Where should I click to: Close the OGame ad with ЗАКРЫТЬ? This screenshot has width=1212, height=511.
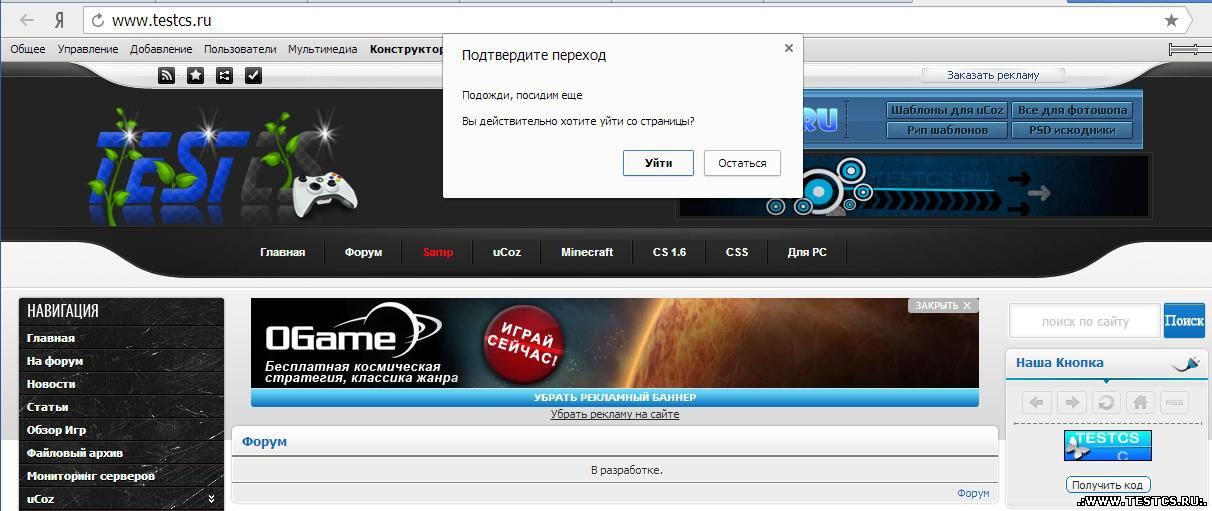[943, 305]
